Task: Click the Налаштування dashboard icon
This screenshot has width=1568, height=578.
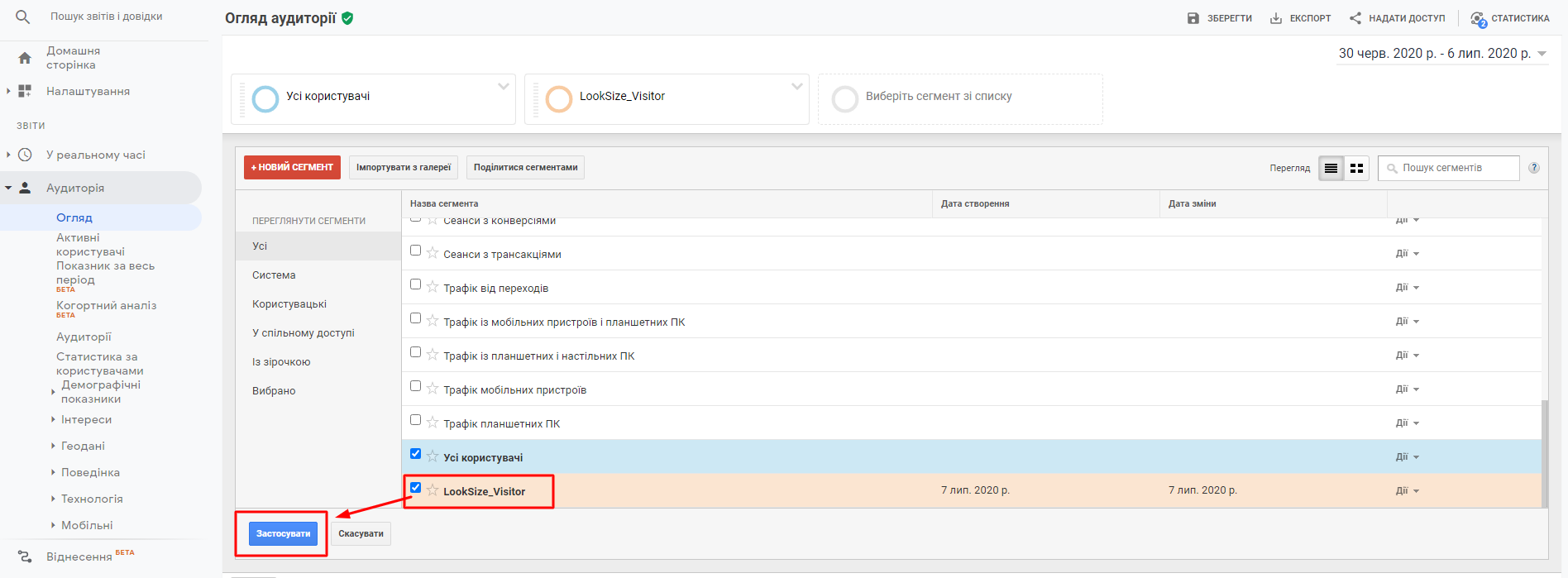Action: tap(25, 91)
